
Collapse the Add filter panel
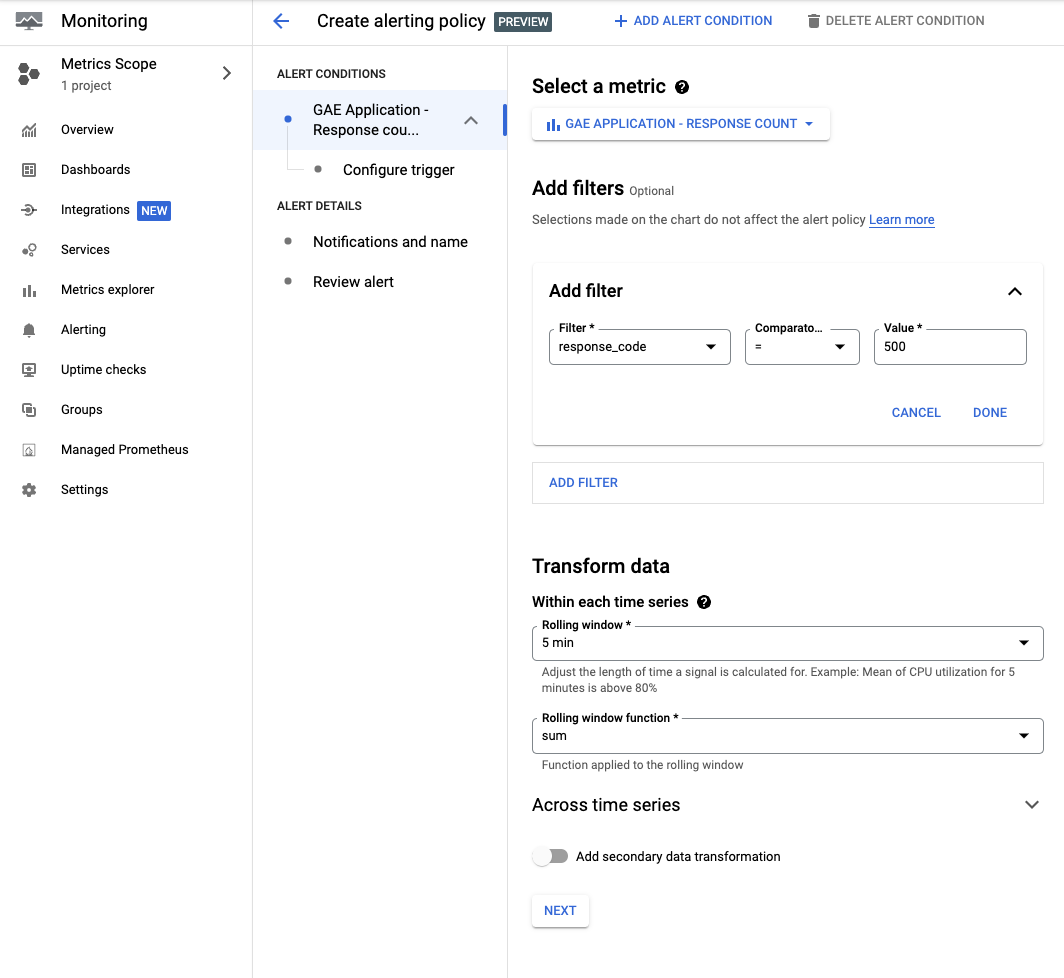pos(1014,291)
